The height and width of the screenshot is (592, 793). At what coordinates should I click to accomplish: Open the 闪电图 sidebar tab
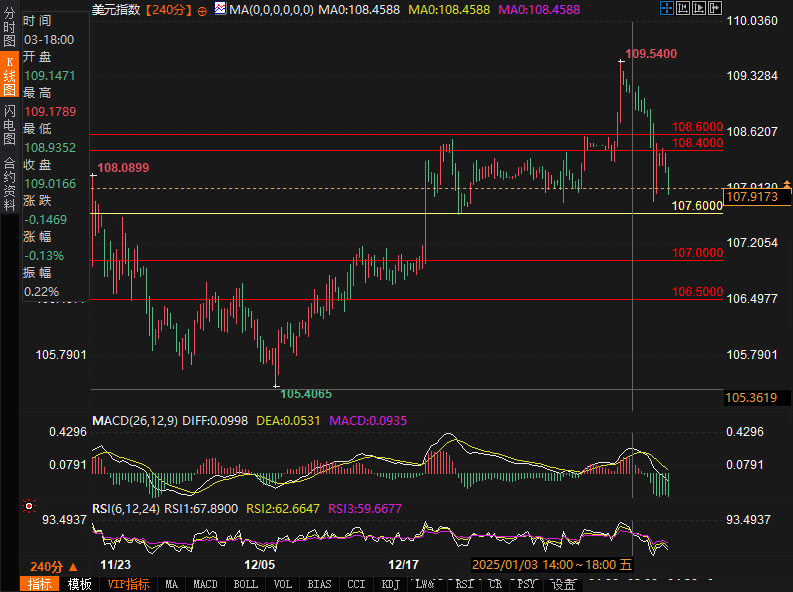pos(10,126)
